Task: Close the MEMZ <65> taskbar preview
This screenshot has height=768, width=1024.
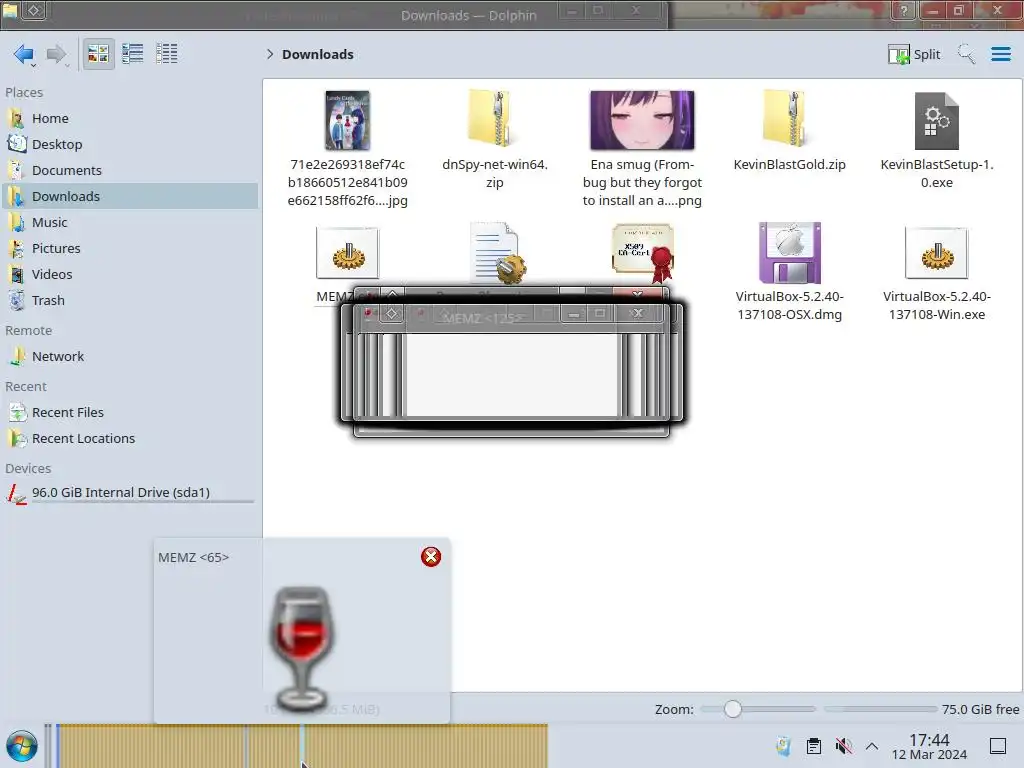Action: tap(431, 557)
